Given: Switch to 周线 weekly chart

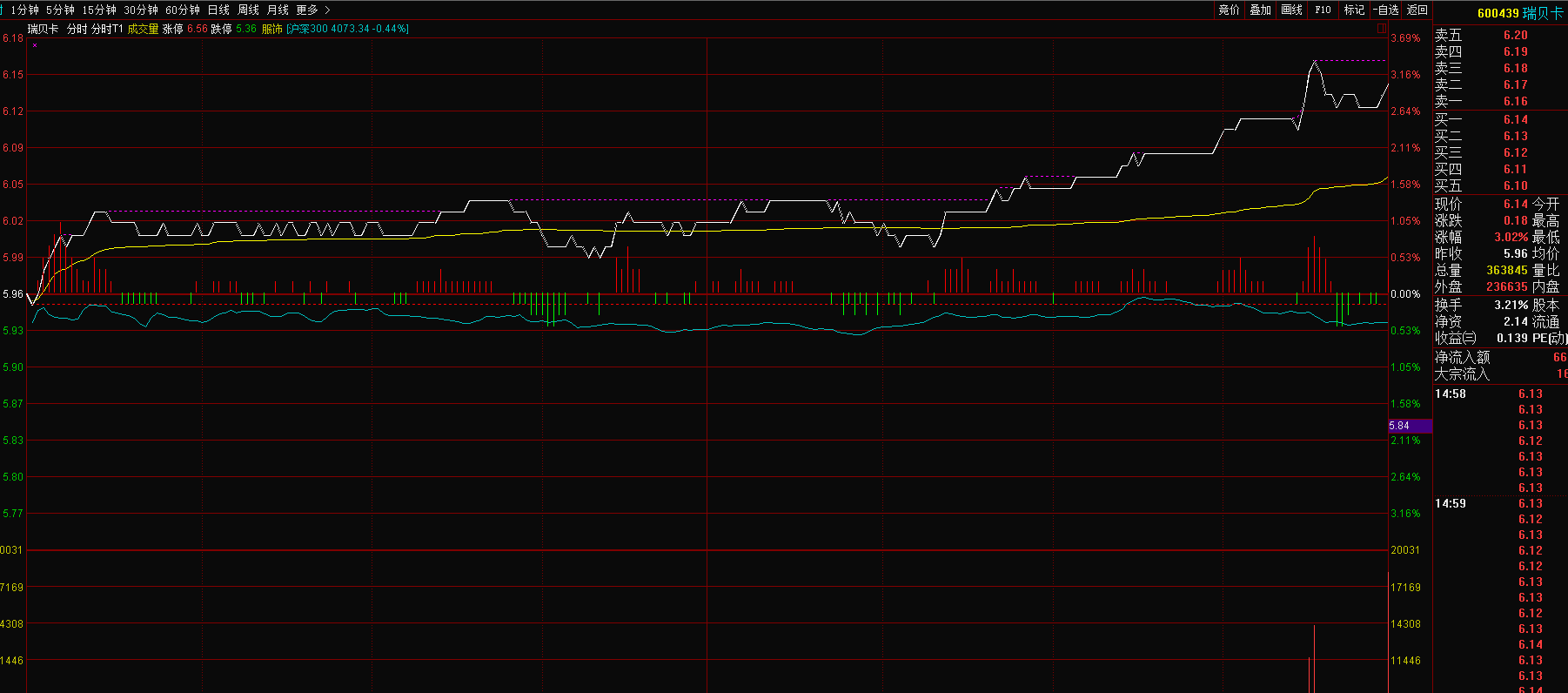Looking at the screenshot, I should coord(249,10).
